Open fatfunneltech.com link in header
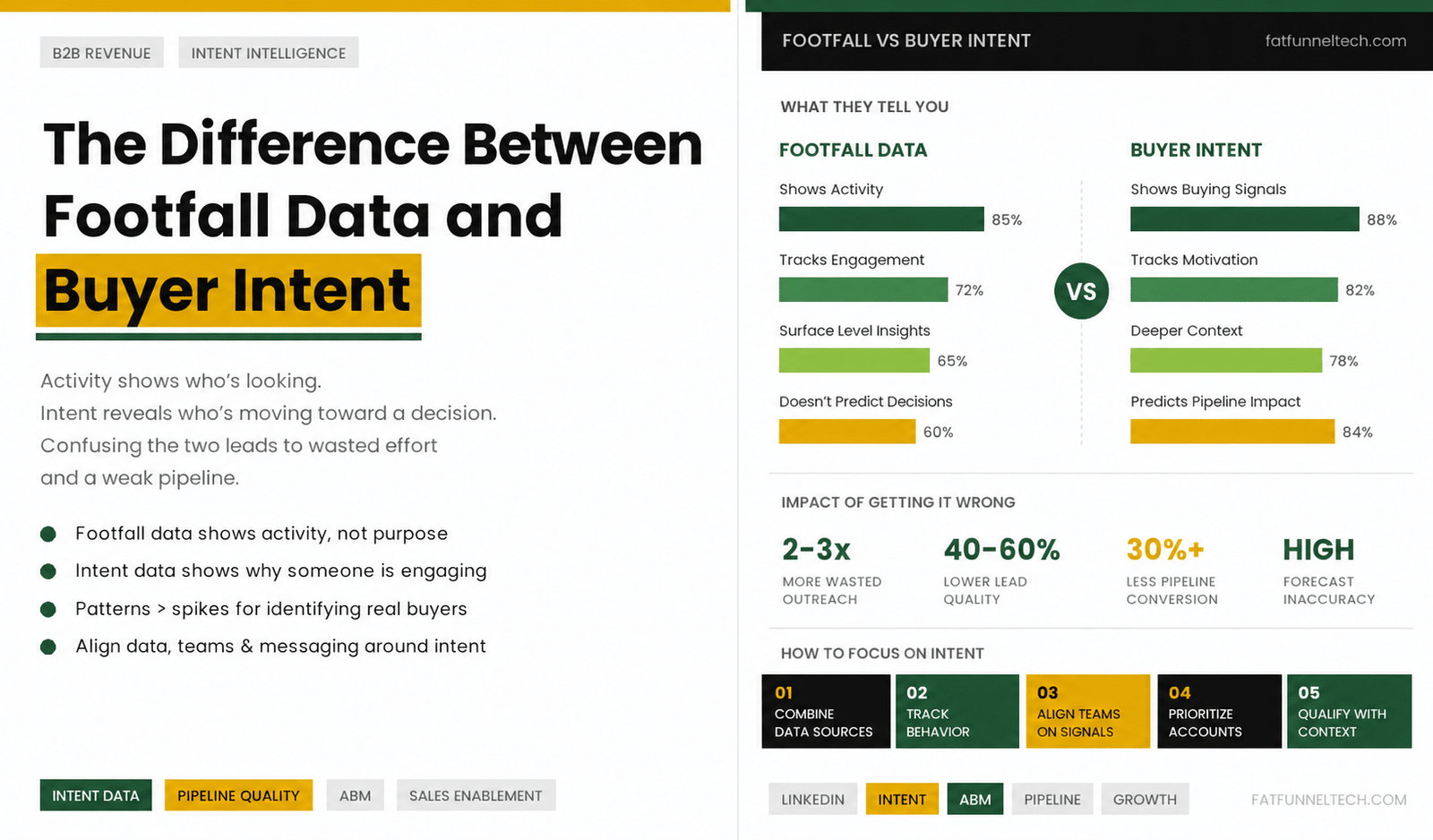The height and width of the screenshot is (840, 1433). [1335, 40]
